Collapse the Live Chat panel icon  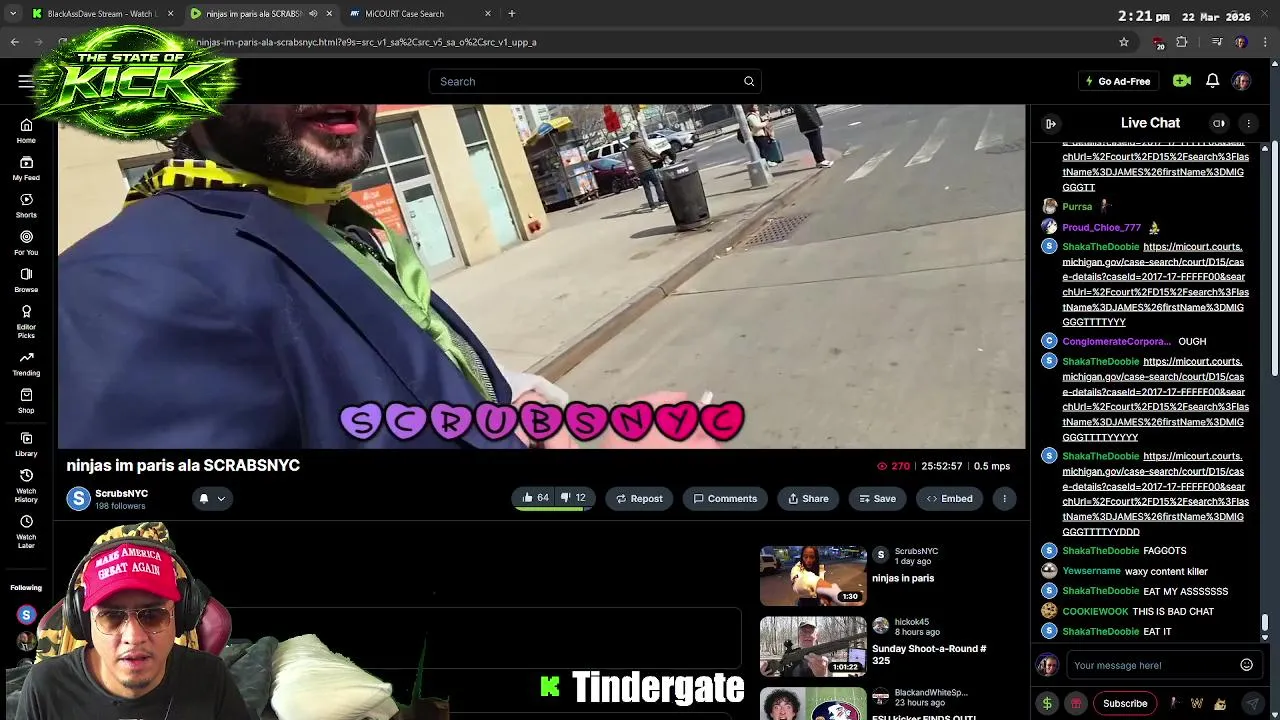[1051, 123]
